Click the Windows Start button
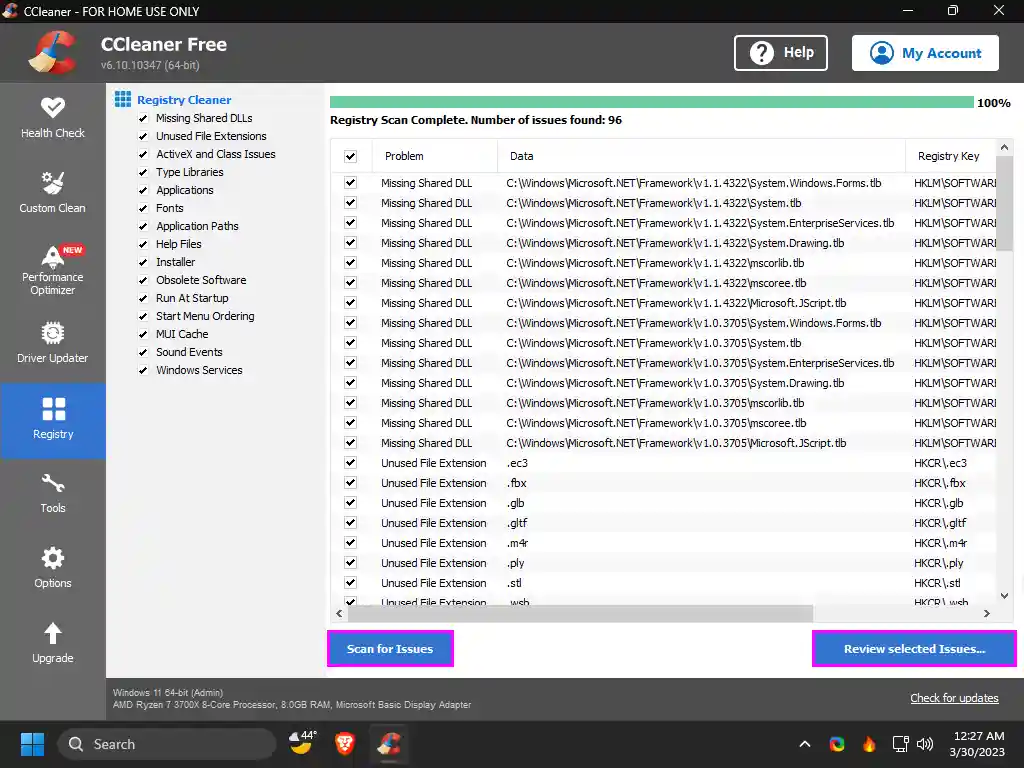 pyautogui.click(x=31, y=744)
